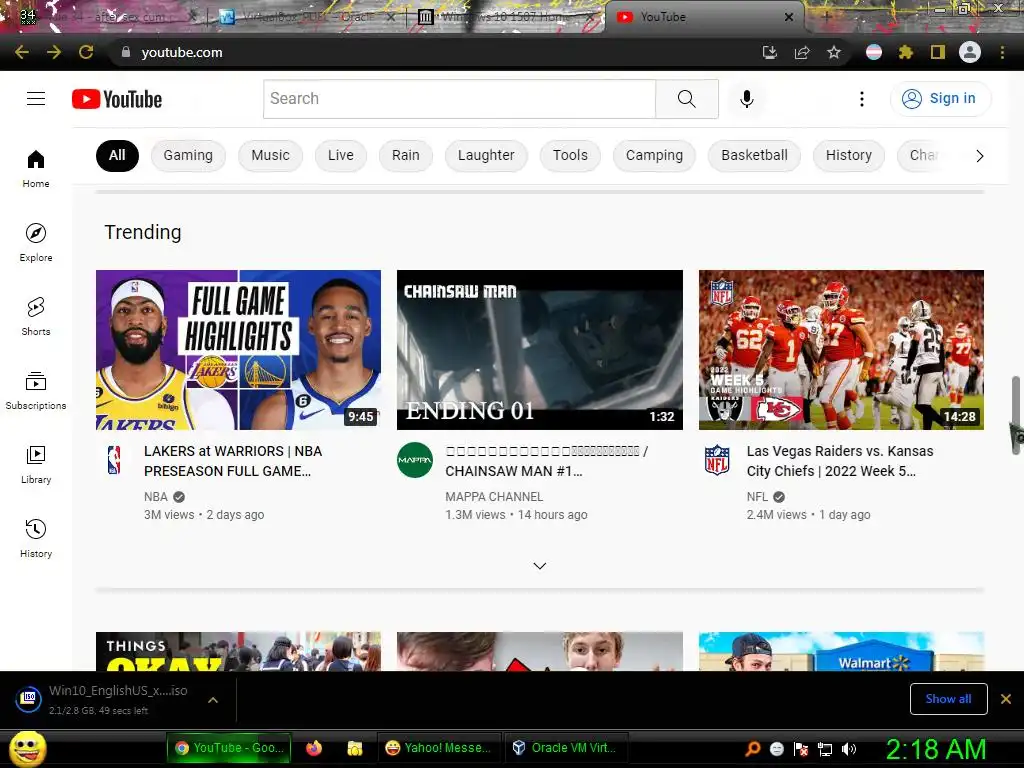Open YouTube settings three-dot menu

point(861,99)
